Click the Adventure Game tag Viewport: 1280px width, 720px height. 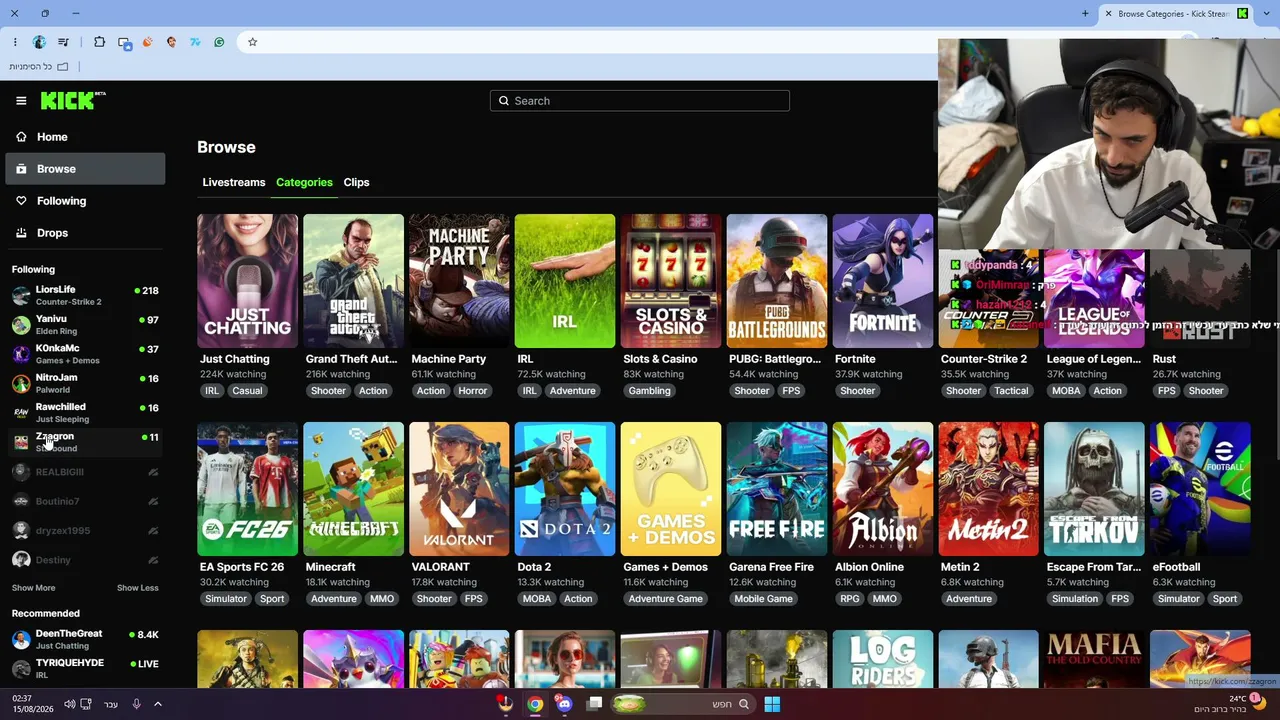pyautogui.click(x=665, y=599)
